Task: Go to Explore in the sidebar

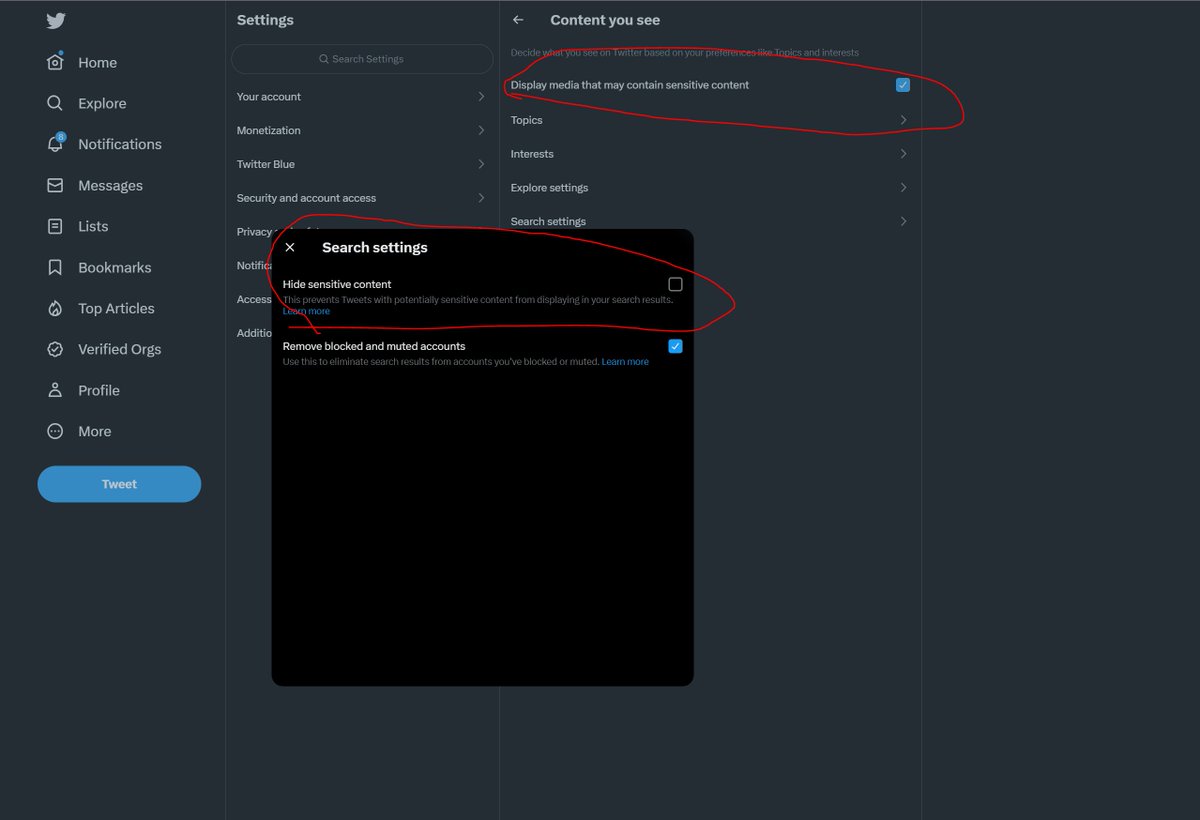Action: pyautogui.click(x=102, y=103)
